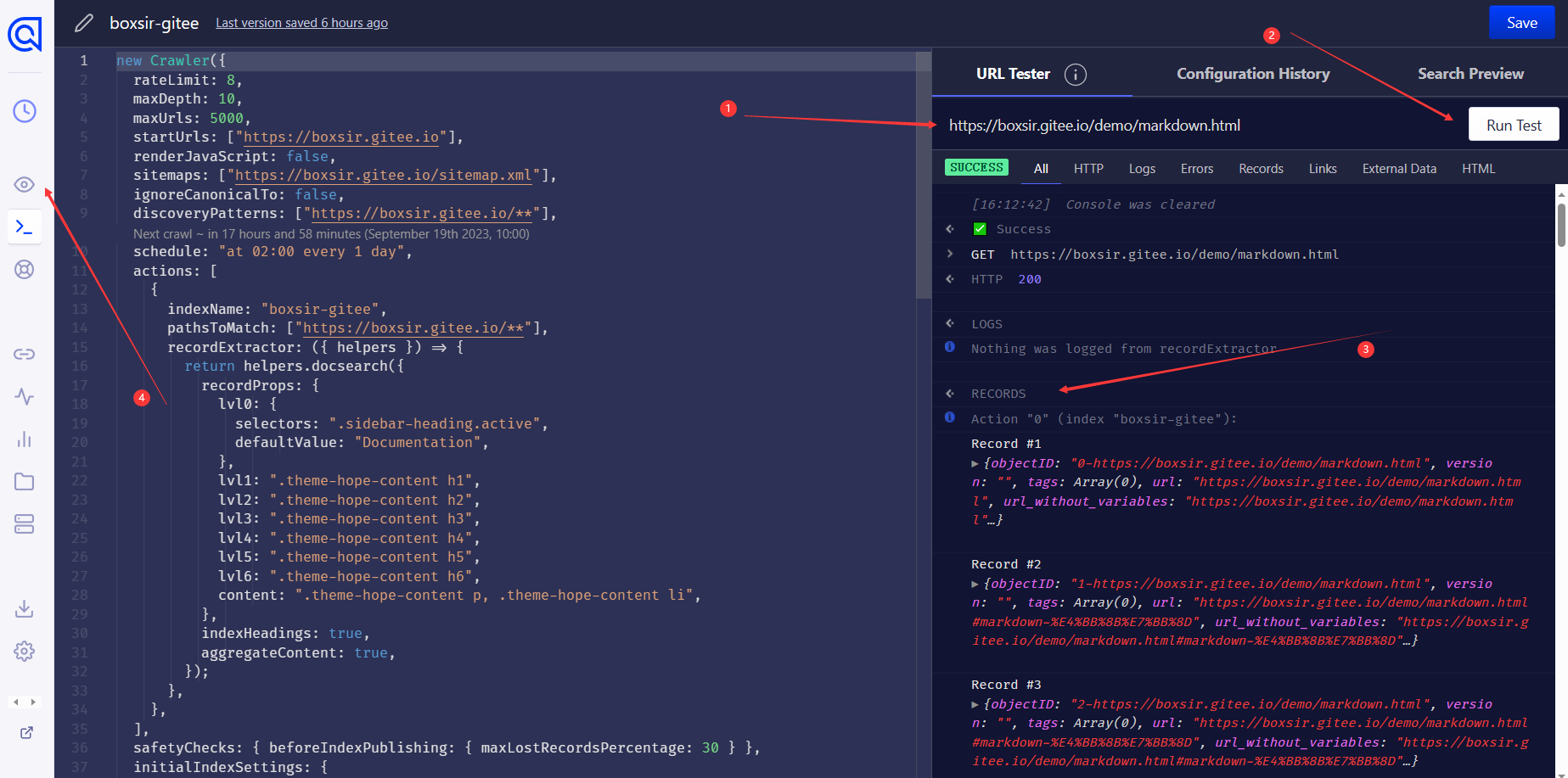Image resolution: width=1568 pixels, height=778 pixels.
Task: Click the startUrls boxsir.gitee.io link in code
Action: pos(341,137)
